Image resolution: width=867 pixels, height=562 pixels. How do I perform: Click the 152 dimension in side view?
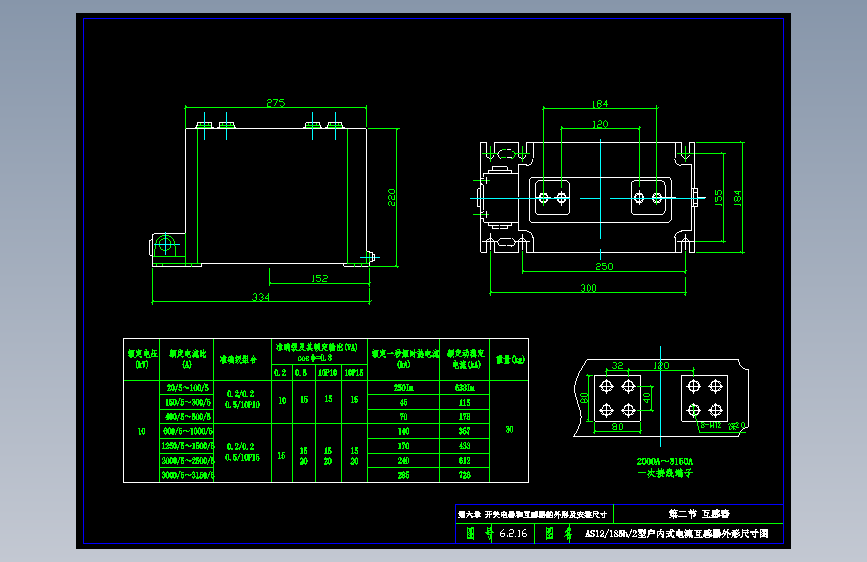319,278
